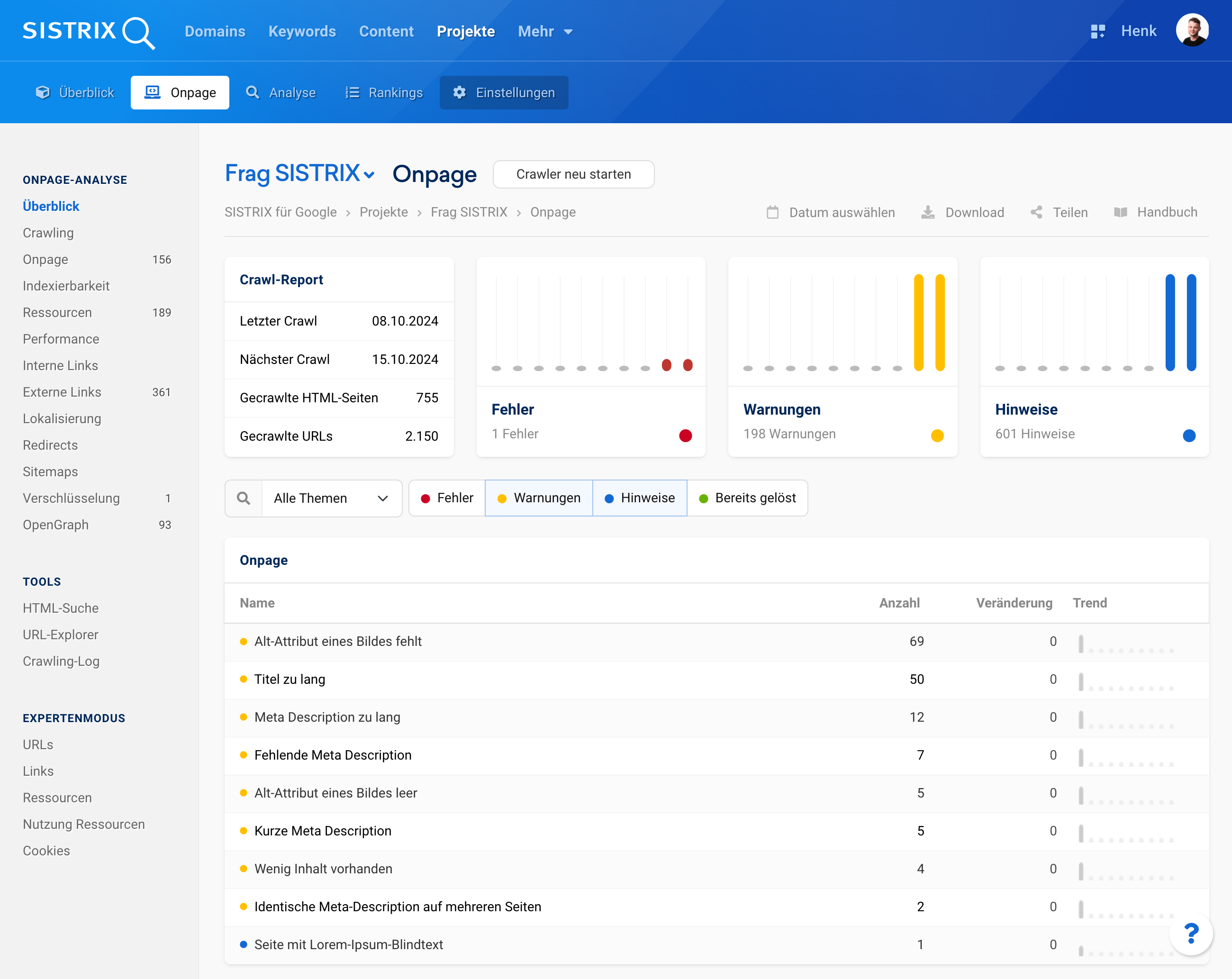Click the calendar icon for Datum auswählen

[x=772, y=213]
